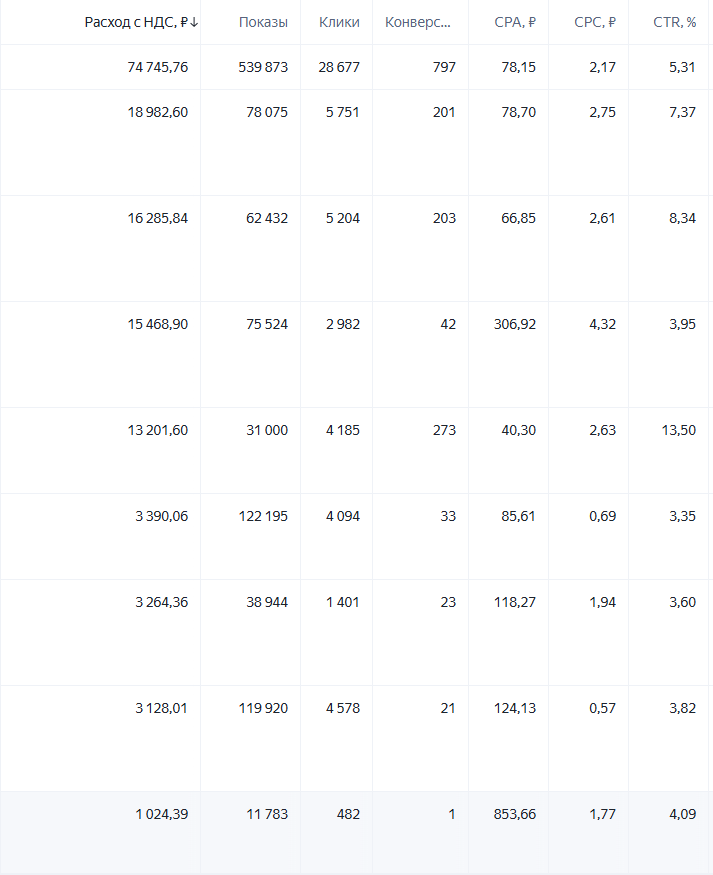Sort by the Показы column header
The width and height of the screenshot is (713, 875).
click(x=263, y=22)
